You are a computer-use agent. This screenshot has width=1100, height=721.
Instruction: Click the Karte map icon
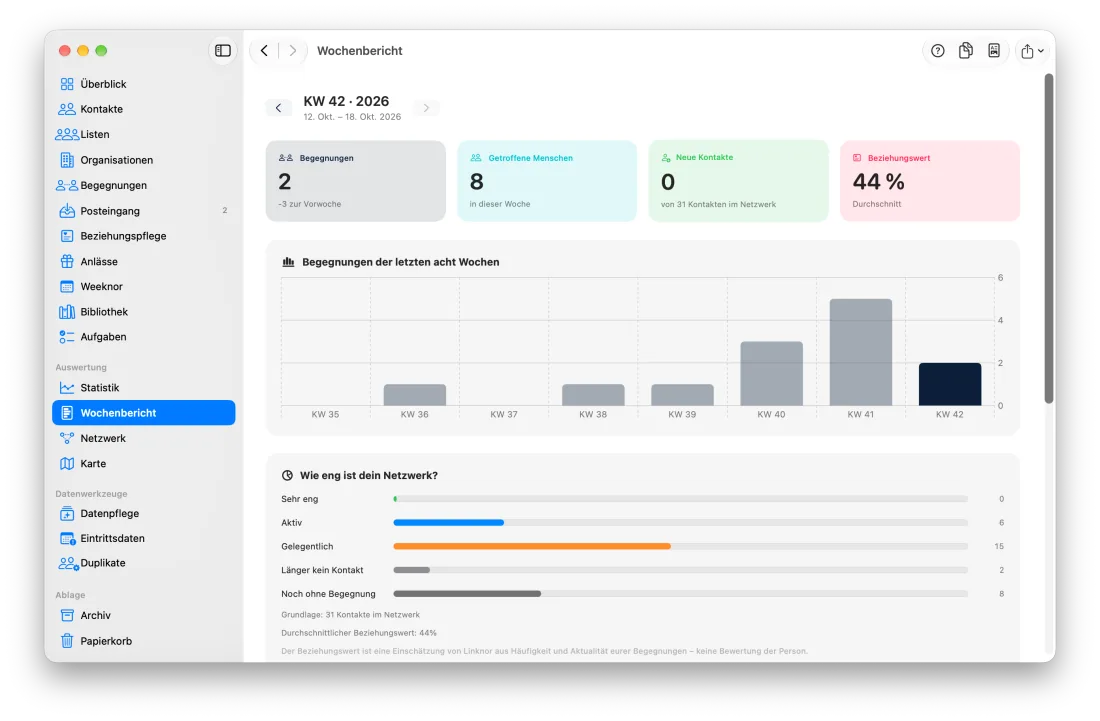(67, 464)
